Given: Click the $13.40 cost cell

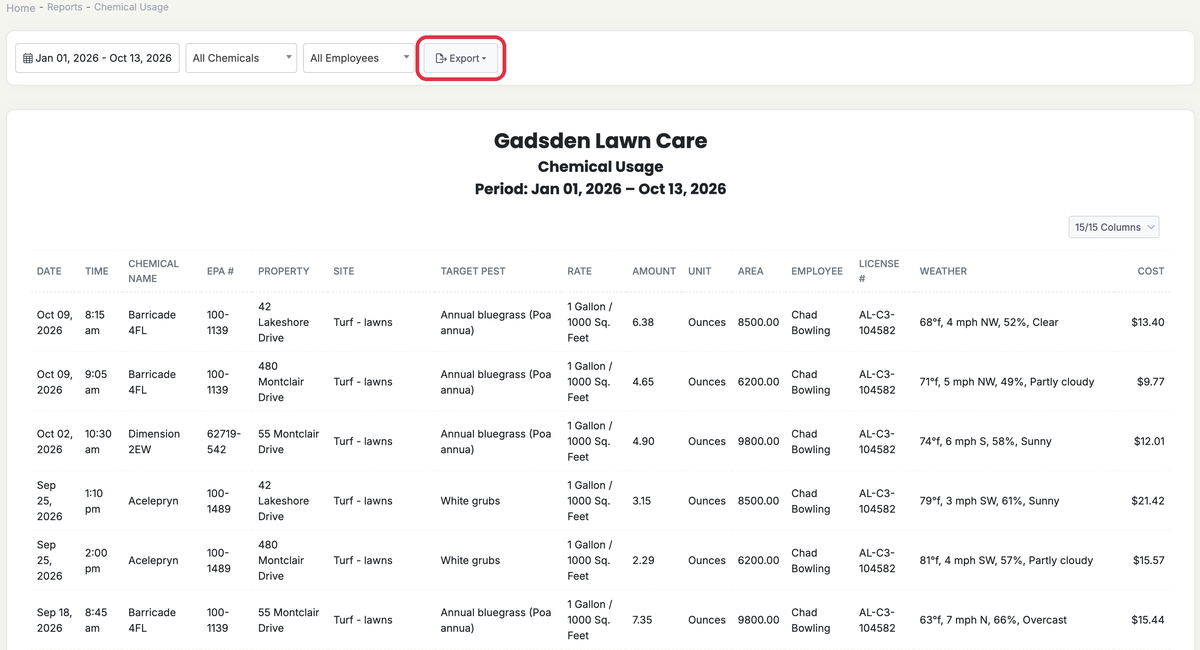Looking at the screenshot, I should [x=1148, y=322].
